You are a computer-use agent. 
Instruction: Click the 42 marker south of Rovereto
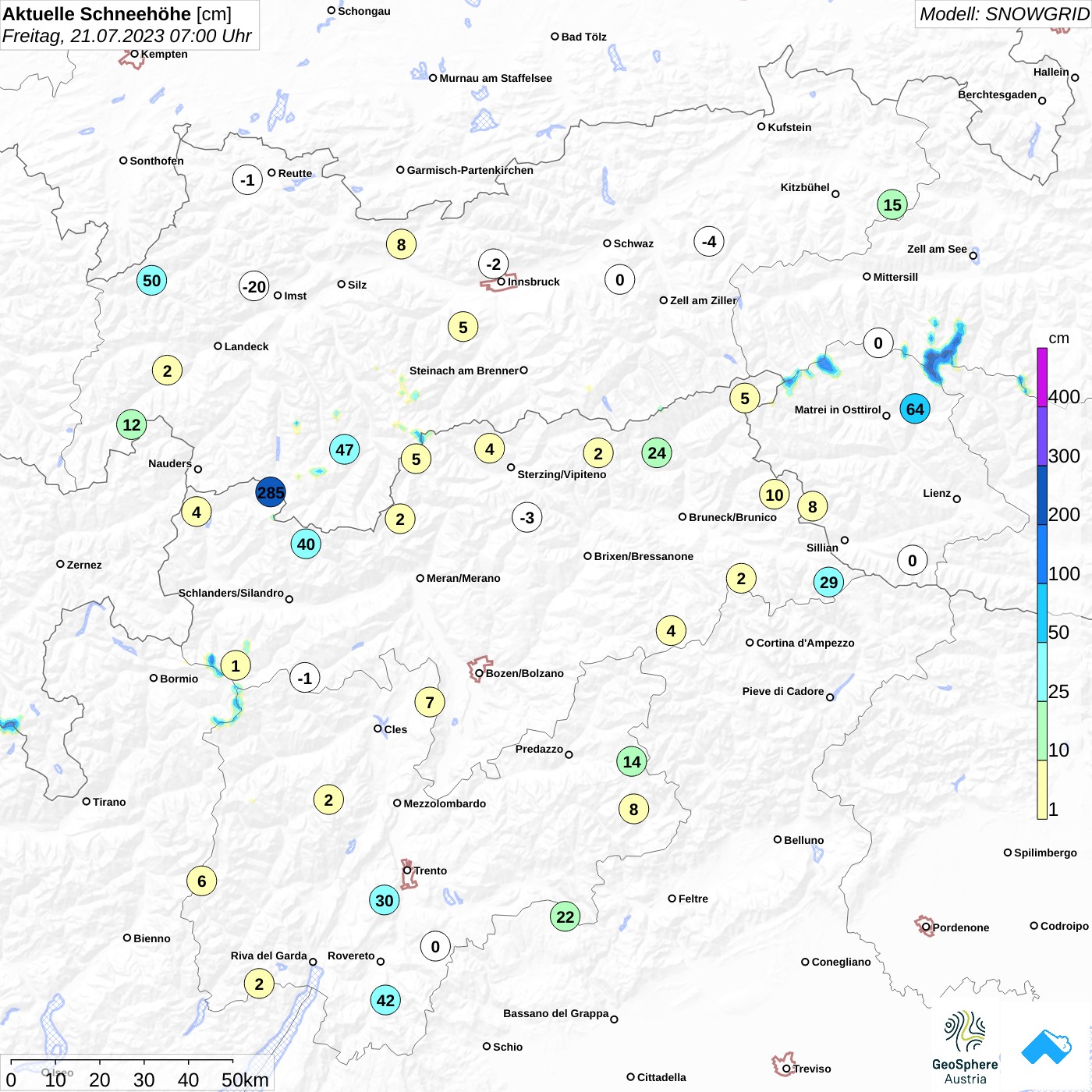point(385,1000)
